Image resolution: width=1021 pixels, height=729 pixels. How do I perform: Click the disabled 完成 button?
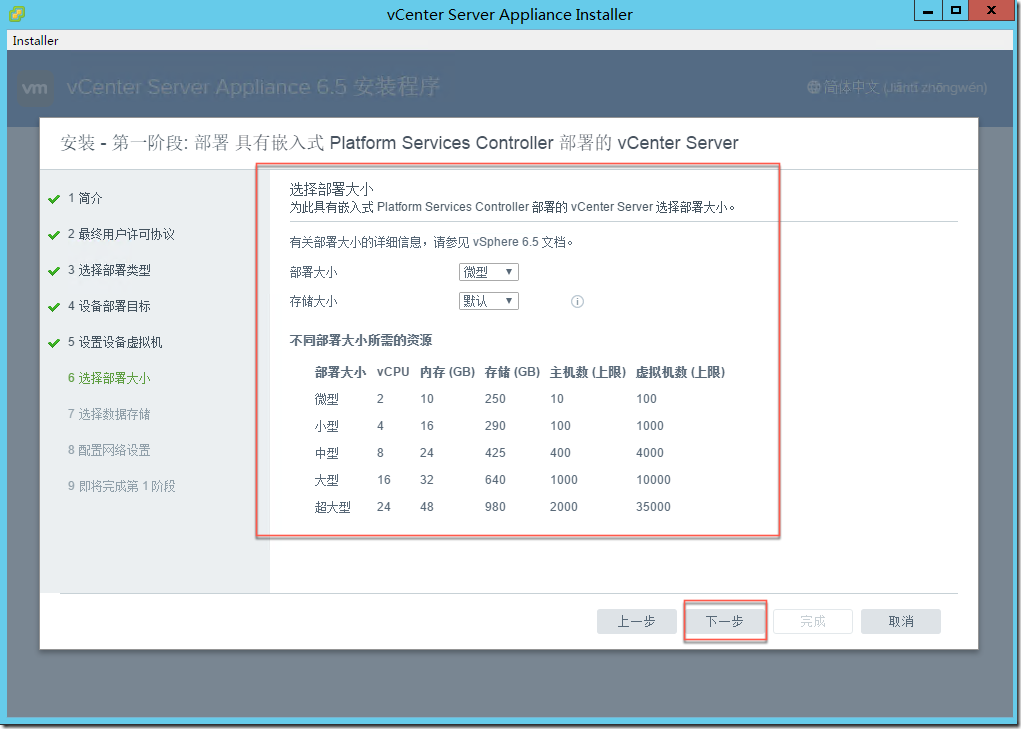(813, 622)
